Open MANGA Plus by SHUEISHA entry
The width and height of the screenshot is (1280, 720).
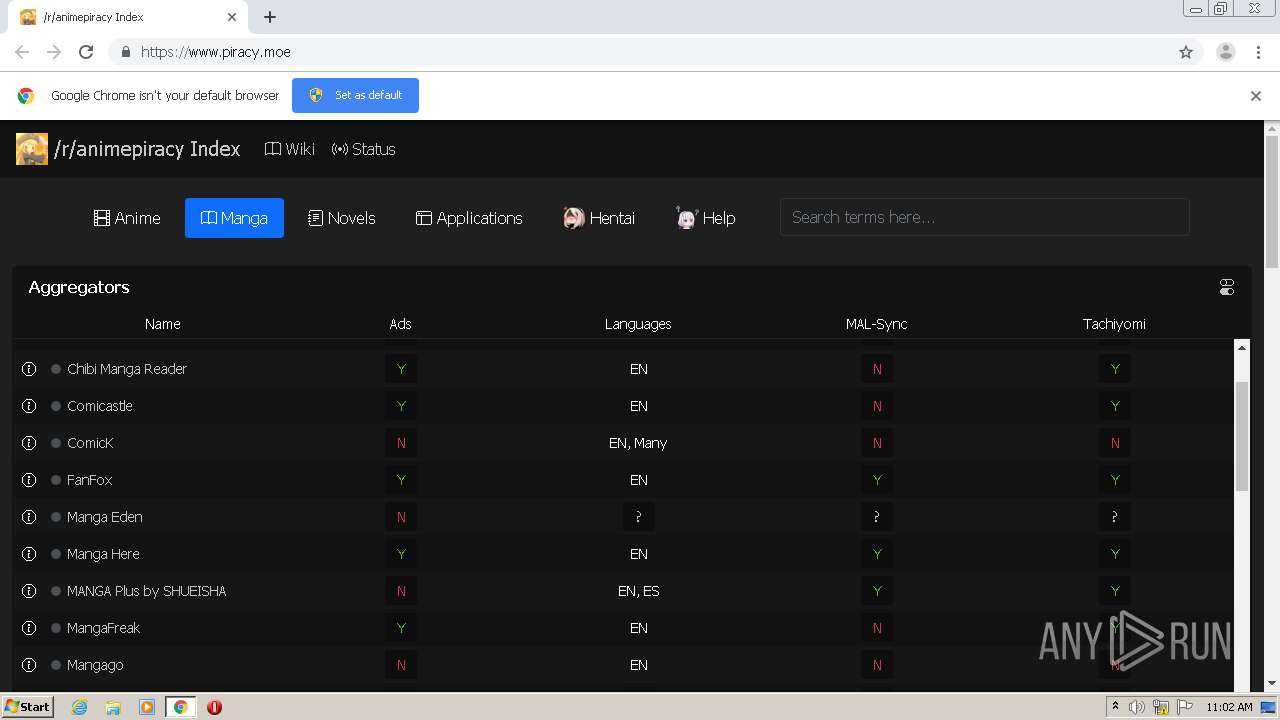[146, 591]
